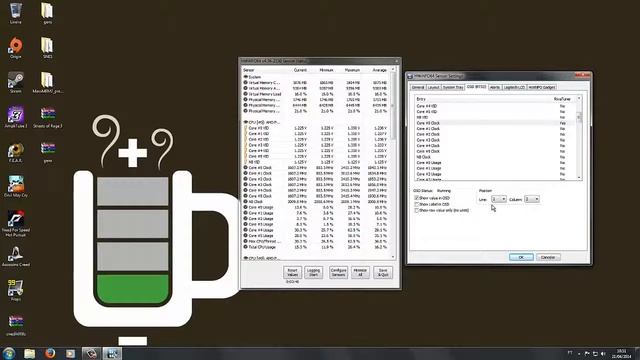Open the folder right of the Steam shortcut

pyautogui.click(x=47, y=82)
